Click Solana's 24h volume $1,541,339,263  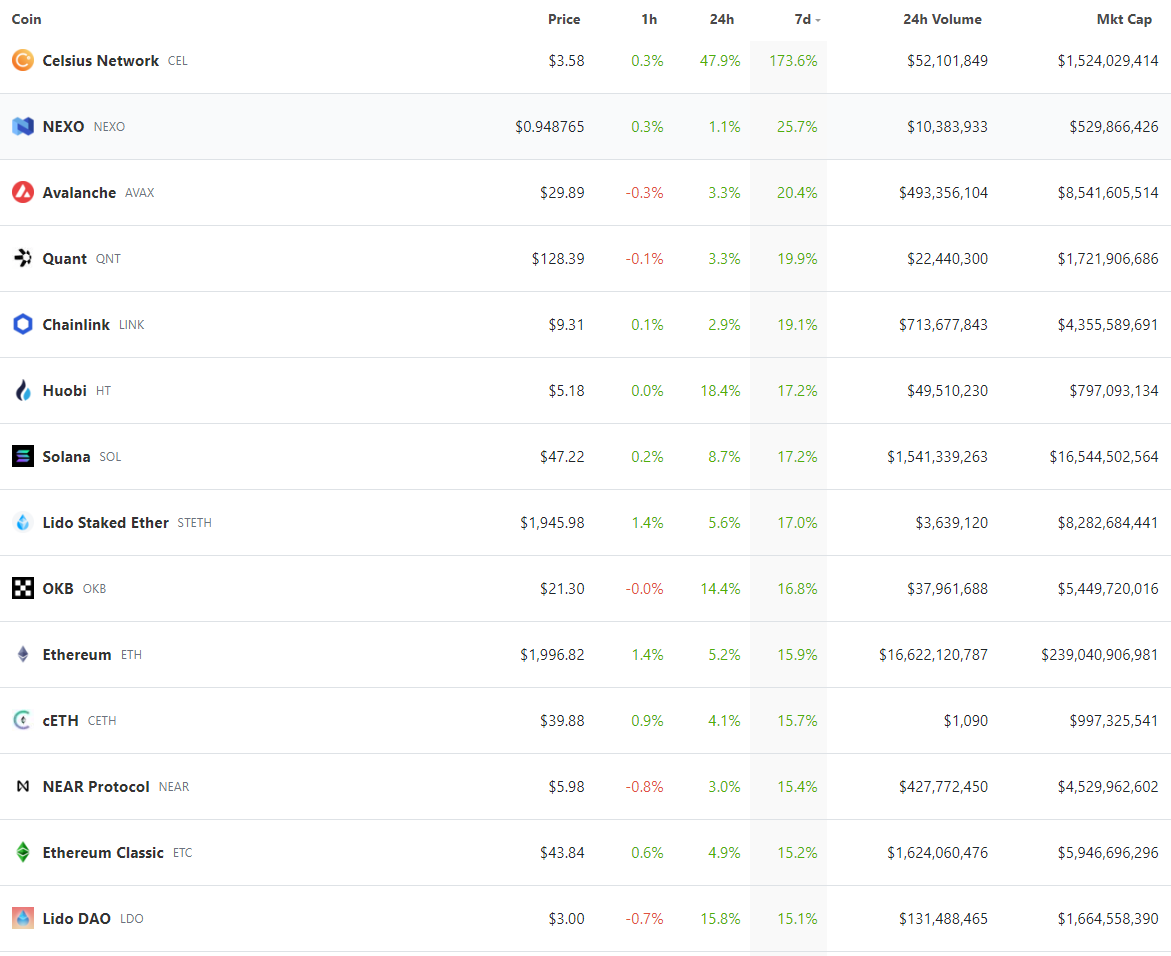tap(937, 456)
